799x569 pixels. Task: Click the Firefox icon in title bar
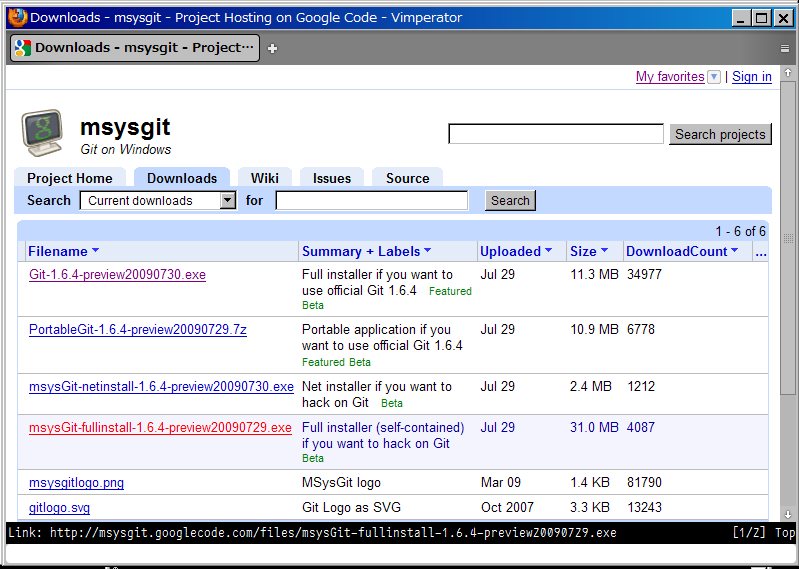click(17, 18)
